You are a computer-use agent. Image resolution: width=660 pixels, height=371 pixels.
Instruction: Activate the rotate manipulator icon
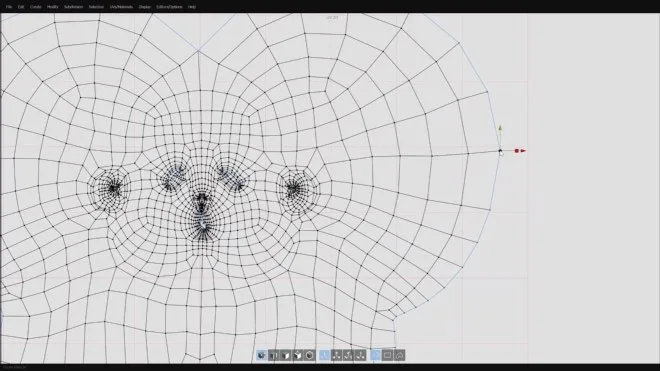point(349,355)
